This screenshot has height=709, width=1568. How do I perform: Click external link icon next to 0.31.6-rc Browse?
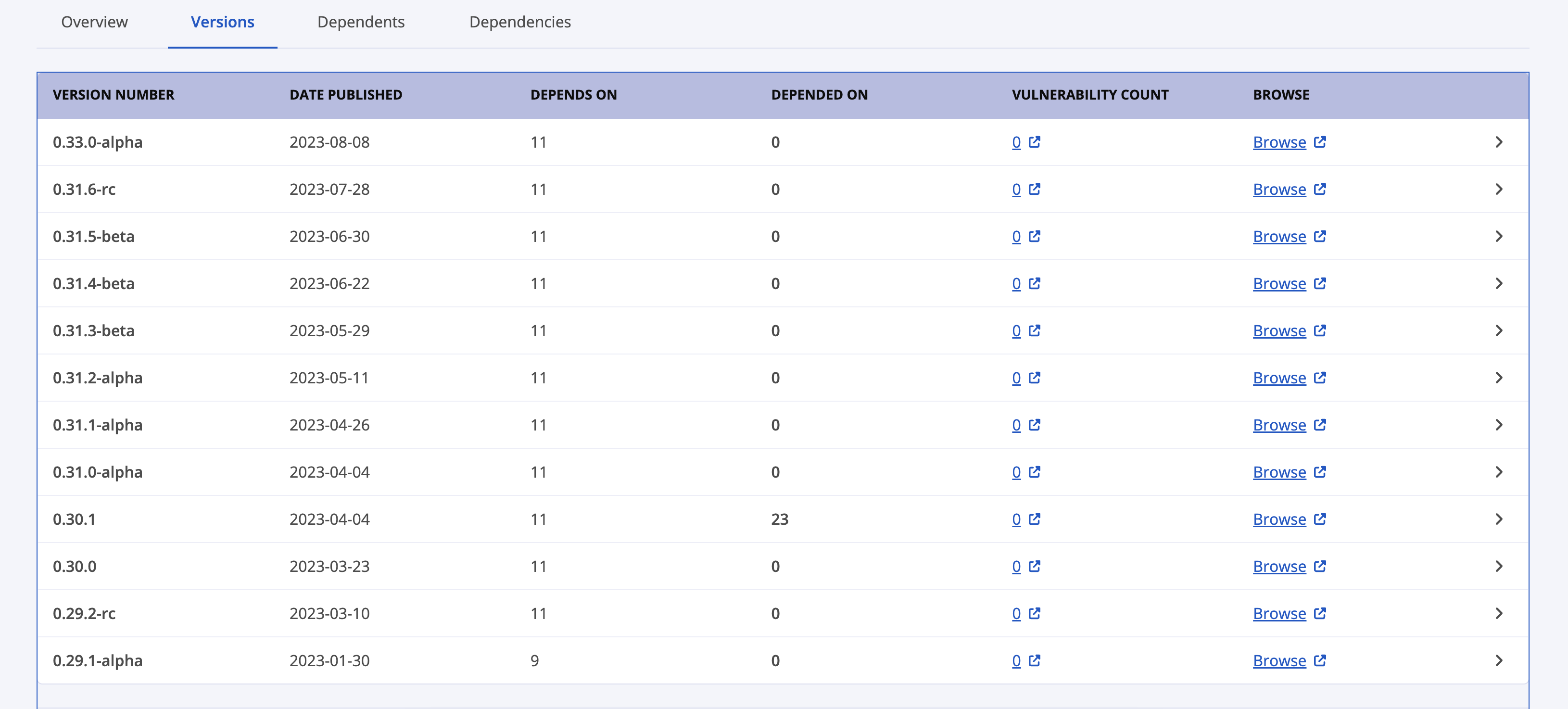point(1319,189)
